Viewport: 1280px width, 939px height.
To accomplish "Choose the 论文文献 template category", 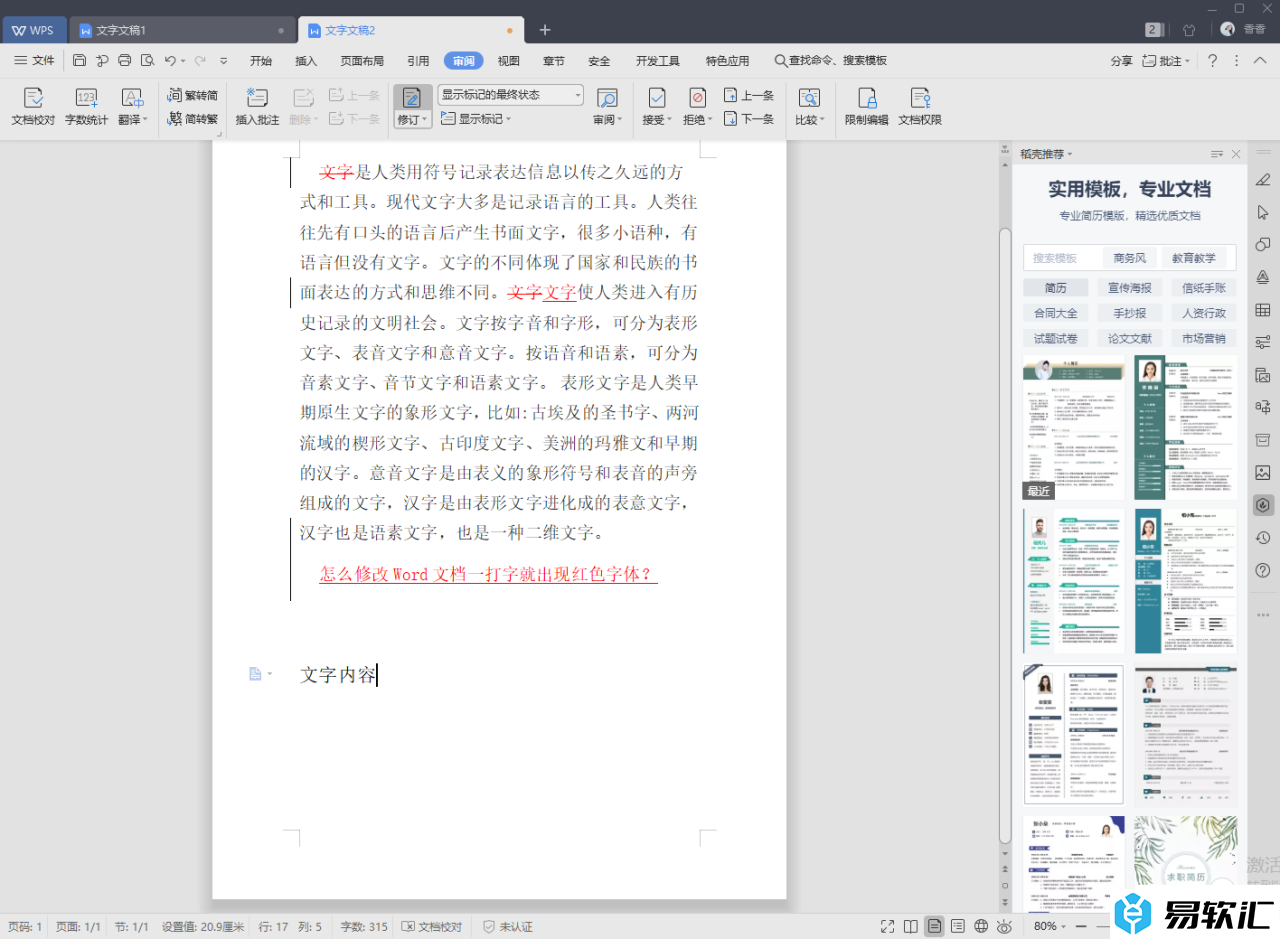I will (x=1130, y=339).
